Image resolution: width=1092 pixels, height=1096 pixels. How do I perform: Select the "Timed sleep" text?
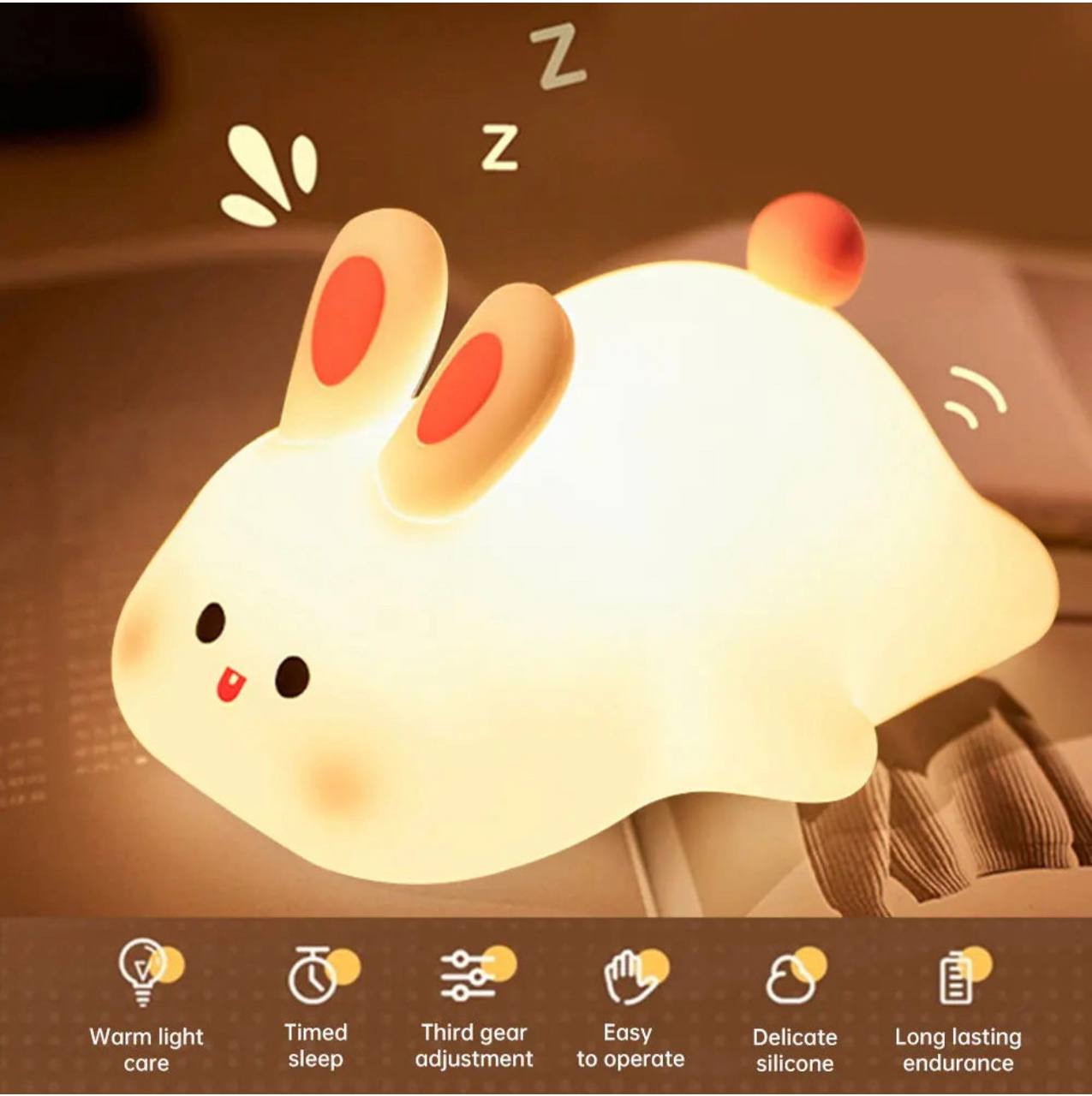point(315,1045)
